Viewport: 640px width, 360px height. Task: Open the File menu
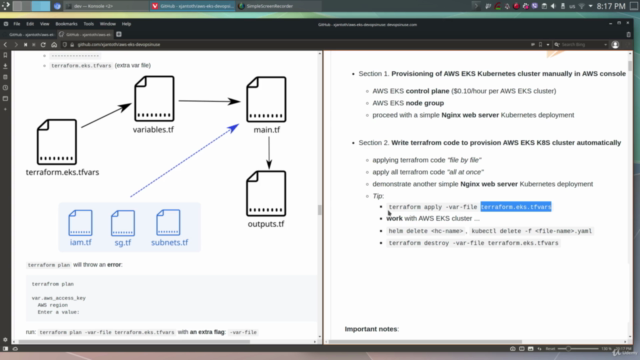click(17, 24)
